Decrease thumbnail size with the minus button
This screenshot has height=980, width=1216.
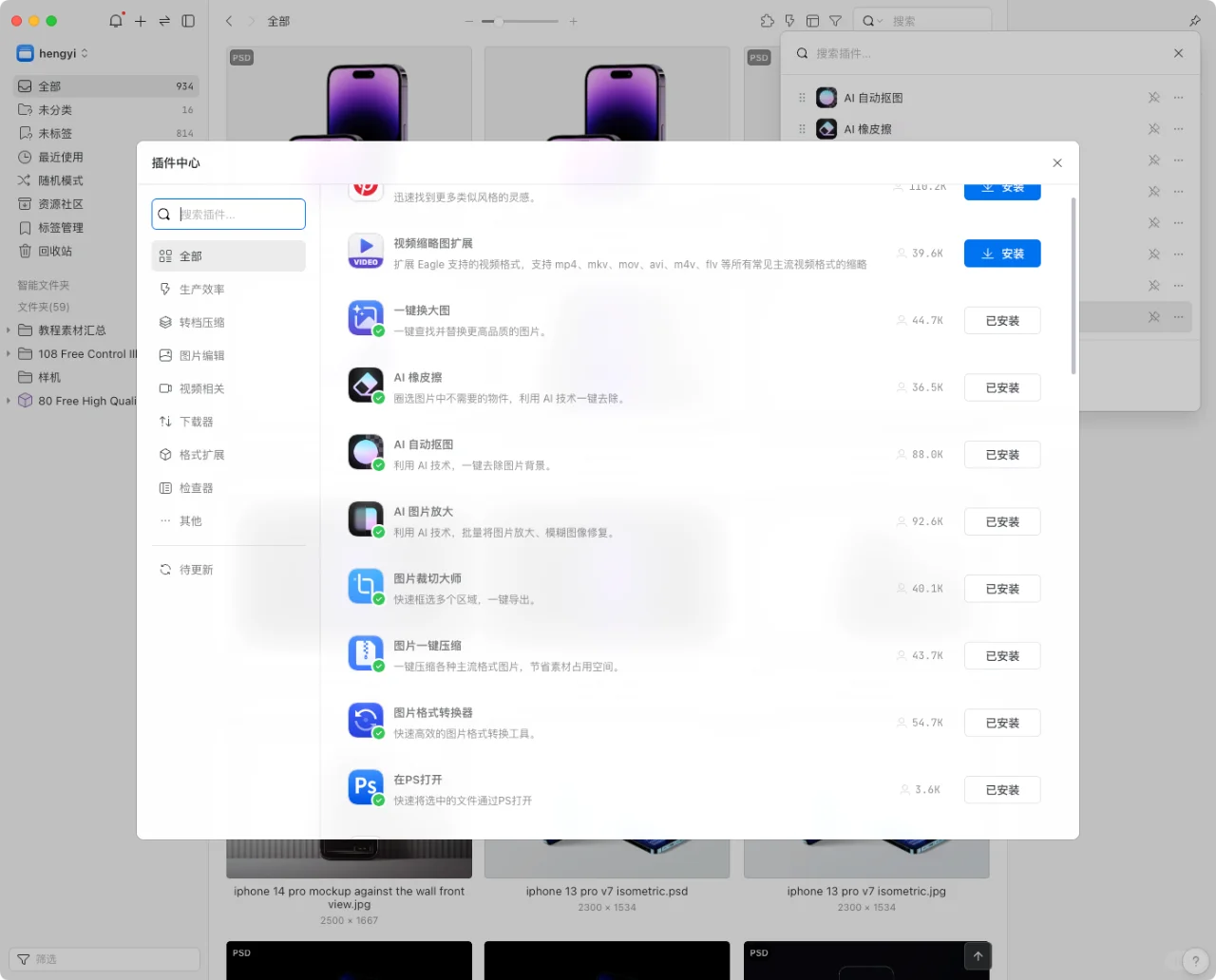pyautogui.click(x=469, y=21)
